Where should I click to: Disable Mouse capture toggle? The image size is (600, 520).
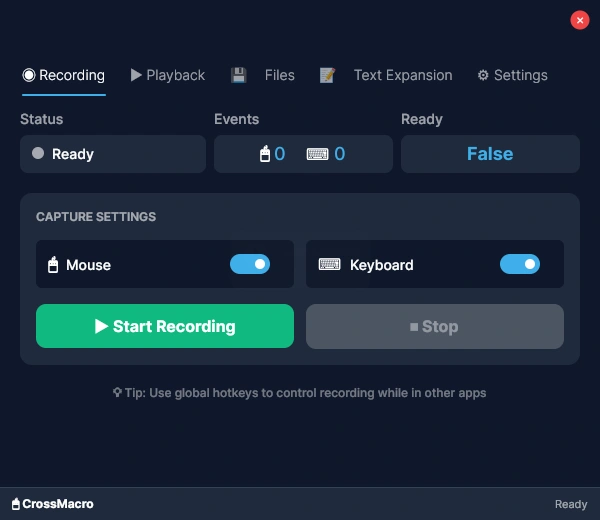pos(250,264)
